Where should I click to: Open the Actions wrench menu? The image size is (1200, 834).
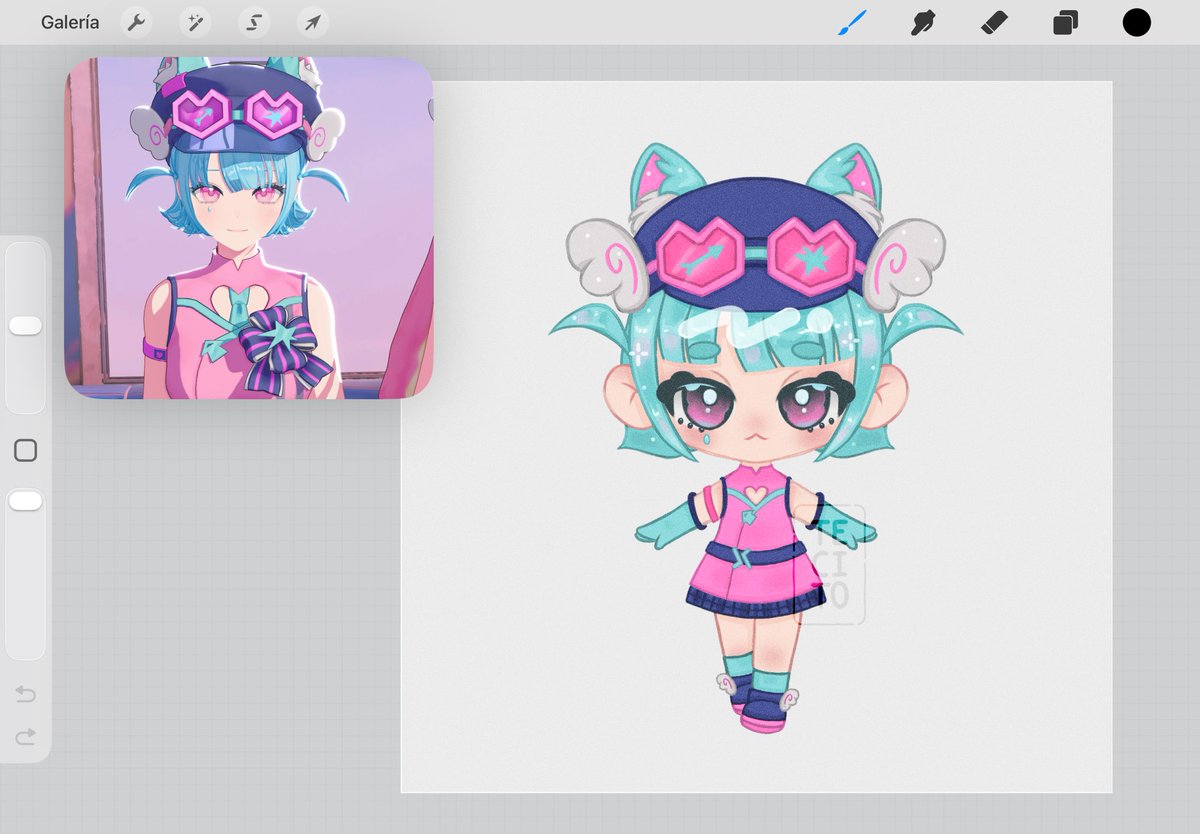[136, 22]
